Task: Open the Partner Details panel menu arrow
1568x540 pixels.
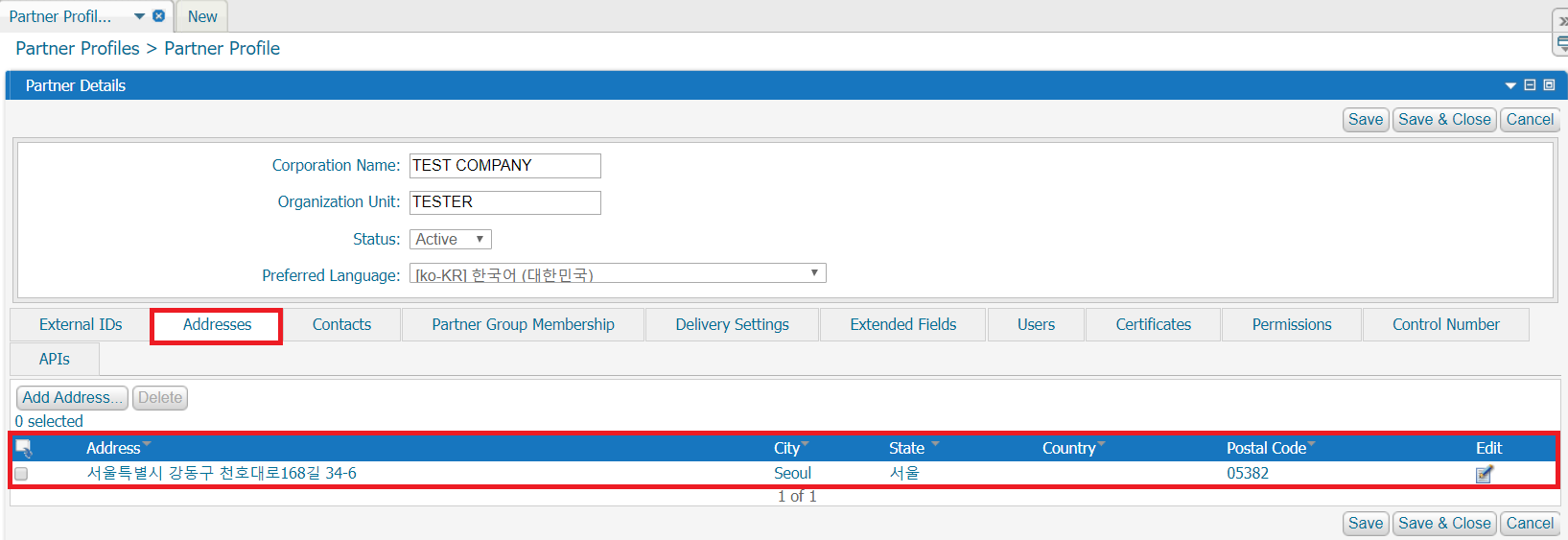Action: [1510, 85]
